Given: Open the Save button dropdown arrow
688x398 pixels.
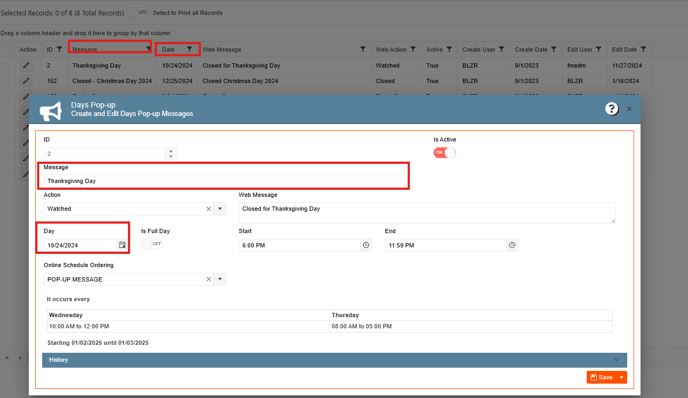Looking at the screenshot, I should [x=621, y=377].
